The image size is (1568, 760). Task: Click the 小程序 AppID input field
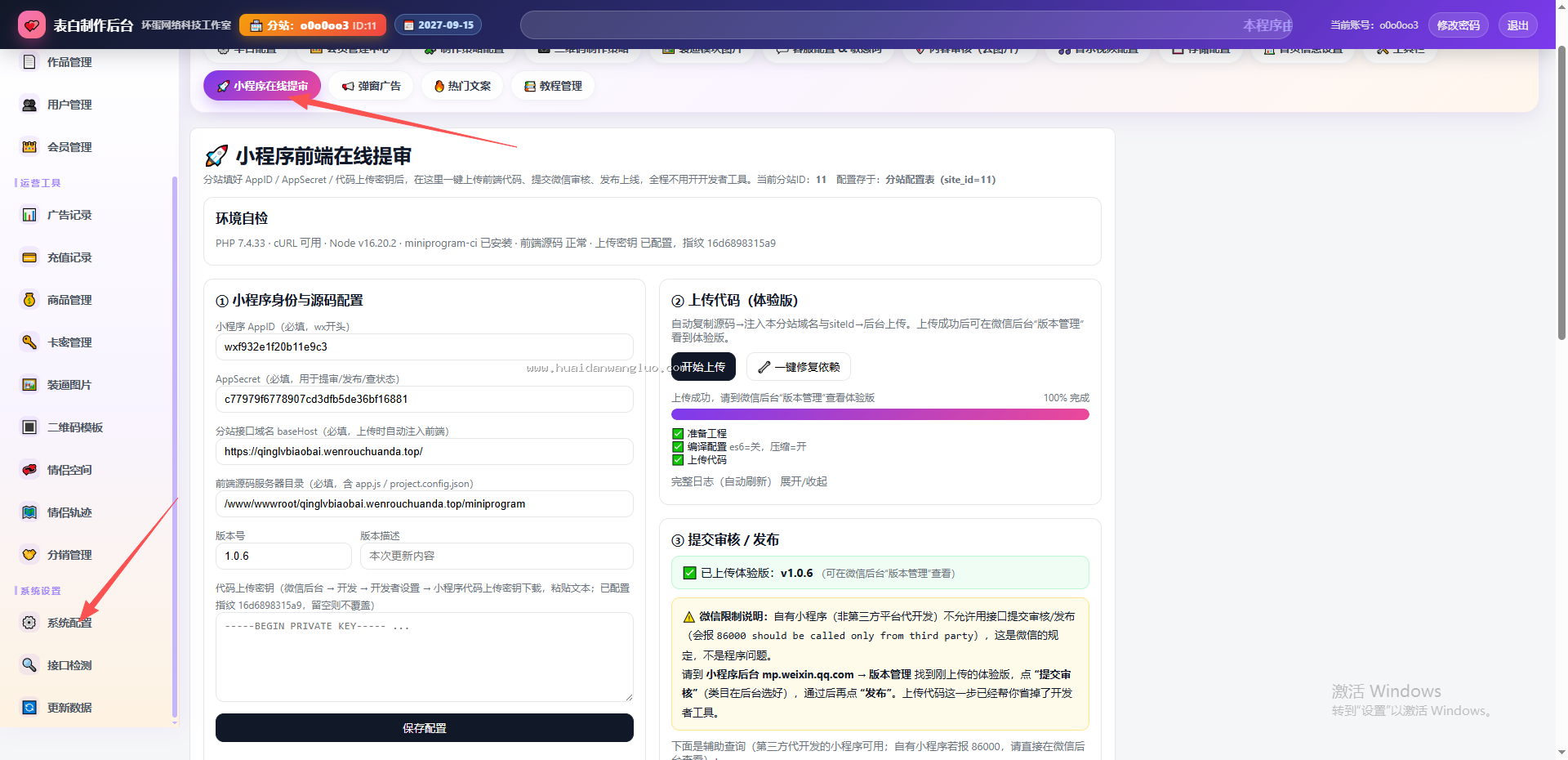(425, 346)
